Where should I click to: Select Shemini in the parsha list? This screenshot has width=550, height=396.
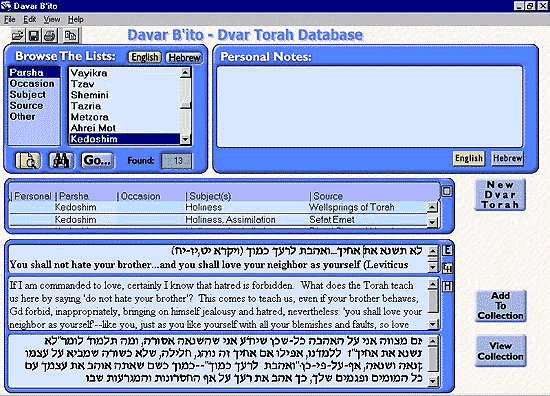(125, 95)
